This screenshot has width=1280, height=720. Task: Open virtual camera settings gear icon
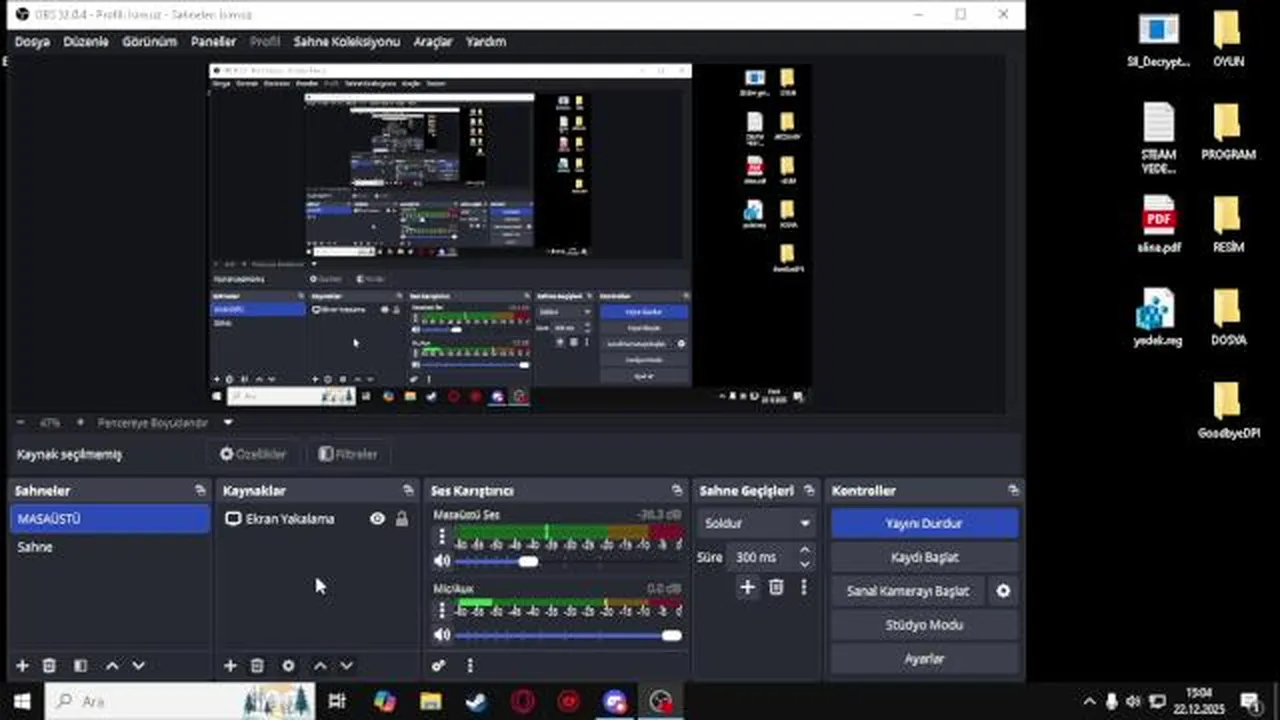click(1003, 591)
